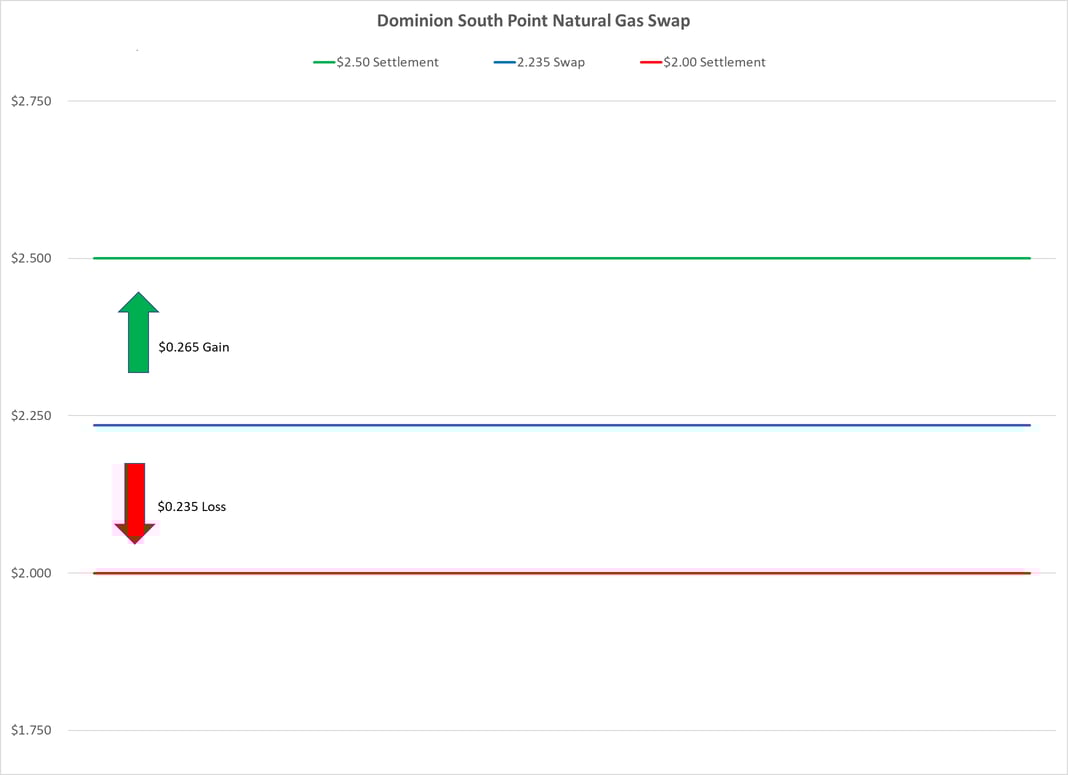Viewport: 1068px width, 775px height.
Task: Click the $0.265 Gain annotation
Action: click(x=193, y=347)
